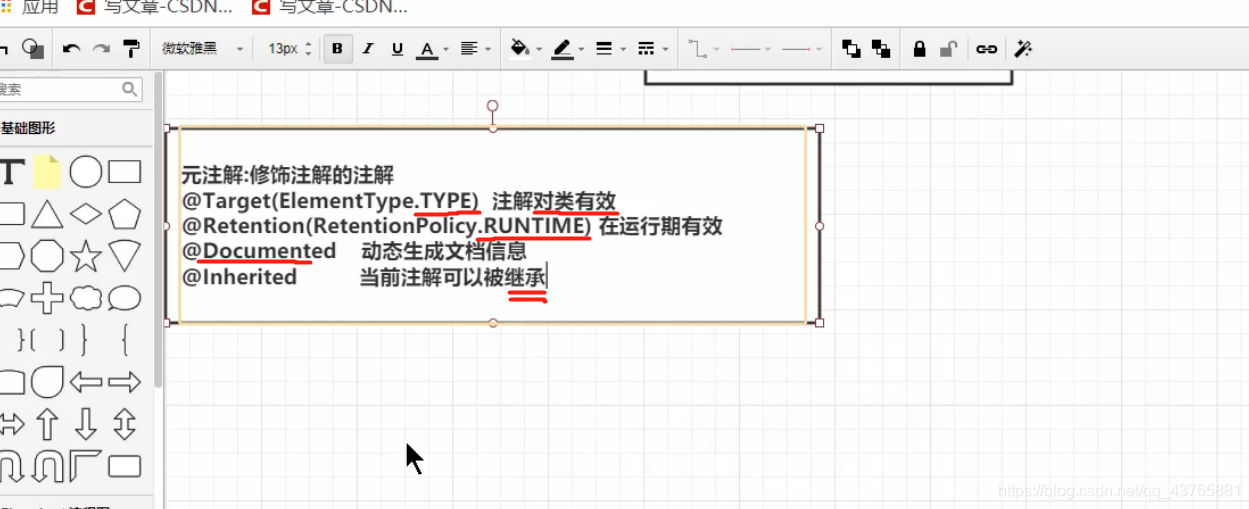Open the connector type dropdown
The height and width of the screenshot is (509, 1249).
click(x=703, y=49)
